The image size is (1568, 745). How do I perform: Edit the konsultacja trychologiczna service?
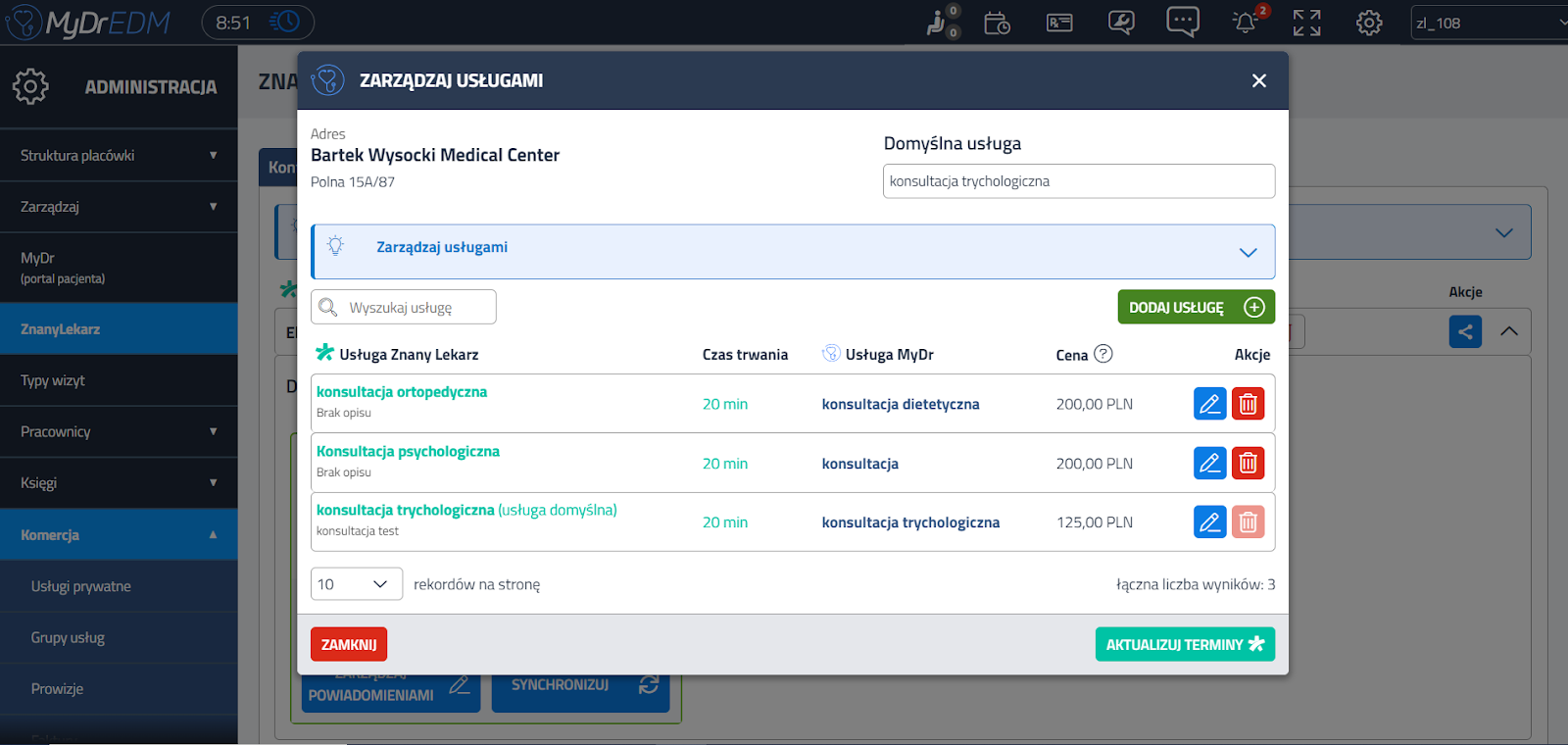pos(1209,522)
